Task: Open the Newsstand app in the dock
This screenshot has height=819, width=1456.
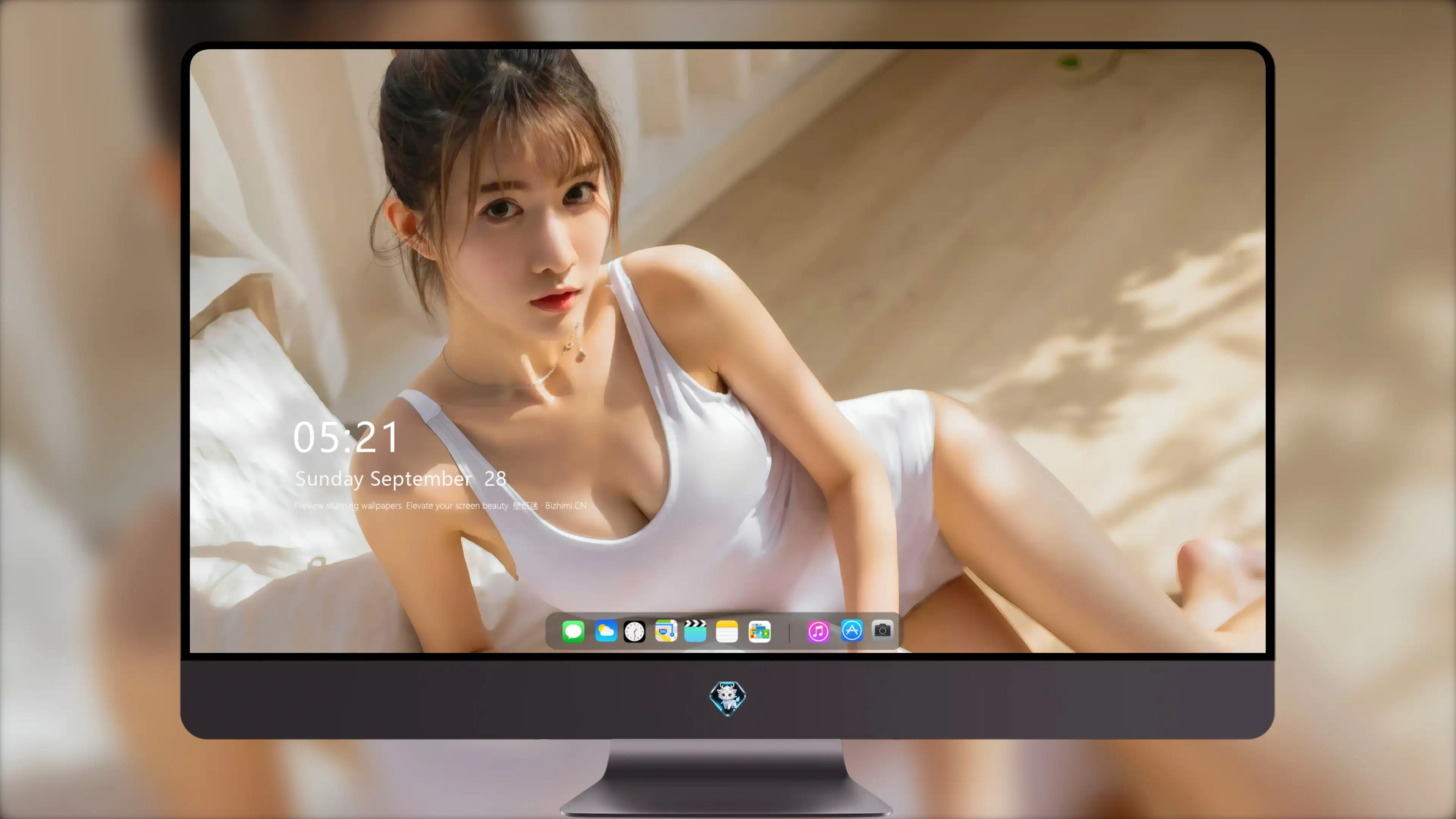Action: coord(759,631)
